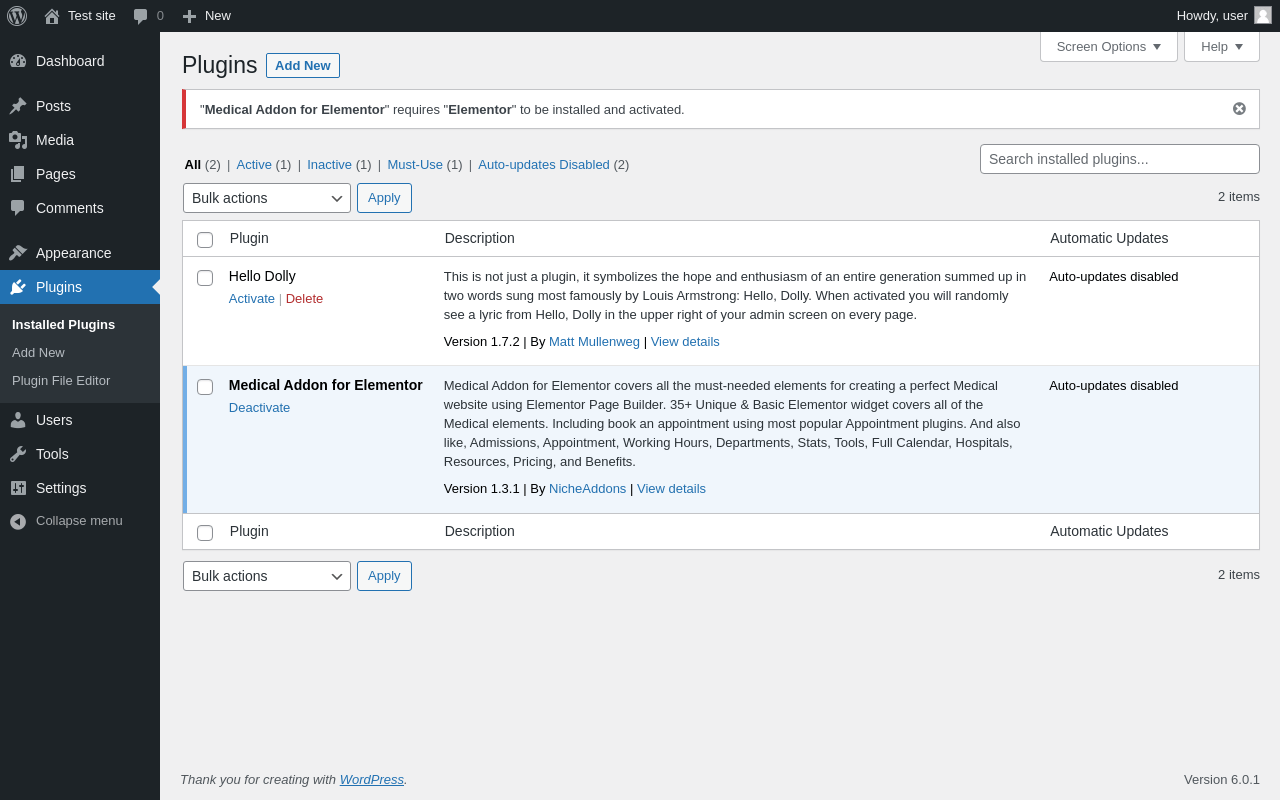Deactivate Medical Addon for Elementor

[x=259, y=407]
